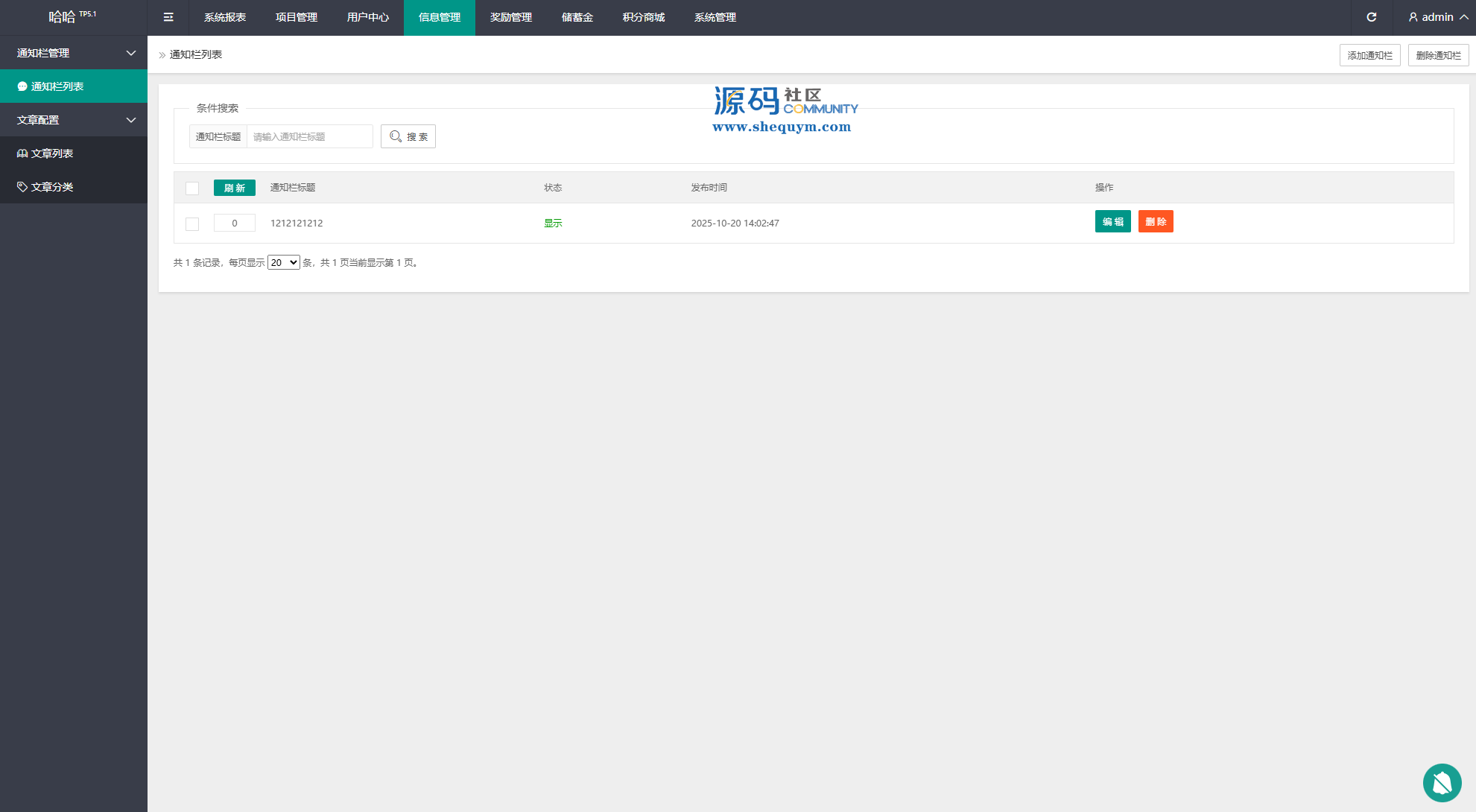The image size is (1476, 812).
Task: Focus the 通知栏标题 search input
Action: (x=309, y=136)
